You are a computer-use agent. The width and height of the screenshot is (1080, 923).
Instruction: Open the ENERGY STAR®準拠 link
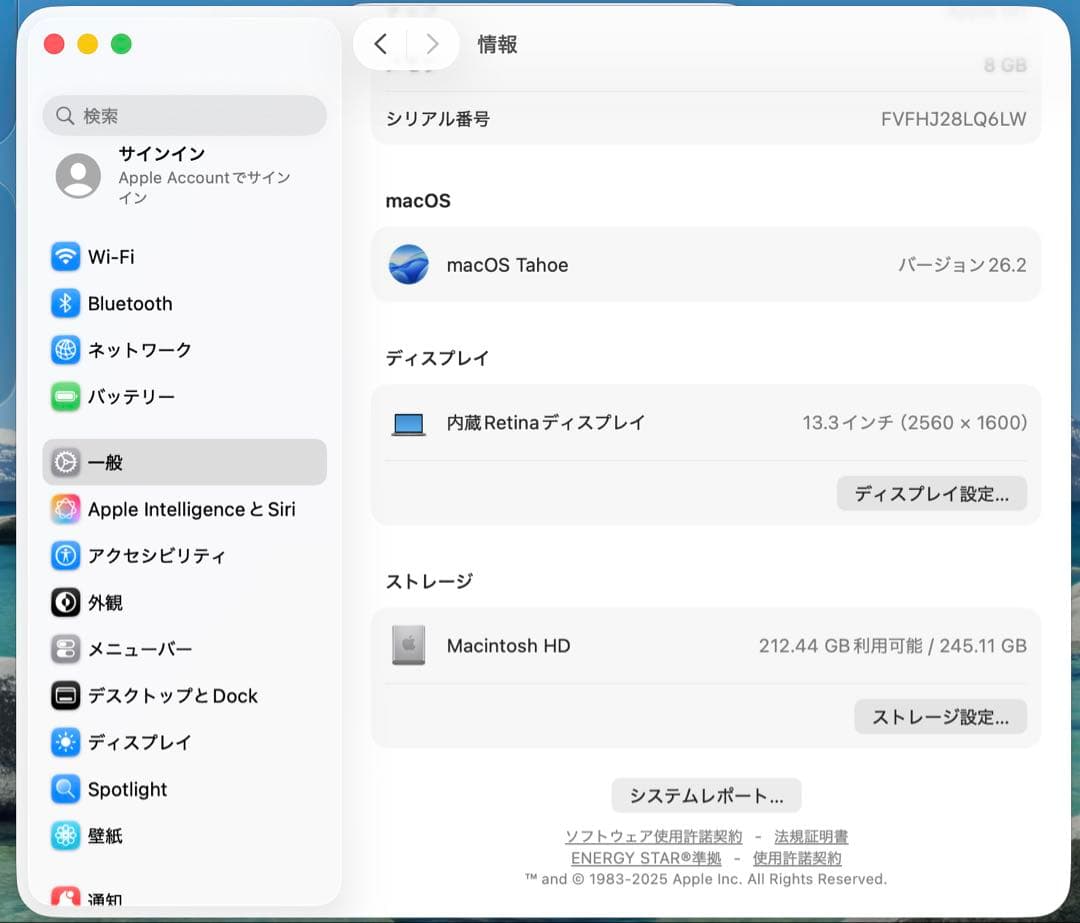[644, 858]
